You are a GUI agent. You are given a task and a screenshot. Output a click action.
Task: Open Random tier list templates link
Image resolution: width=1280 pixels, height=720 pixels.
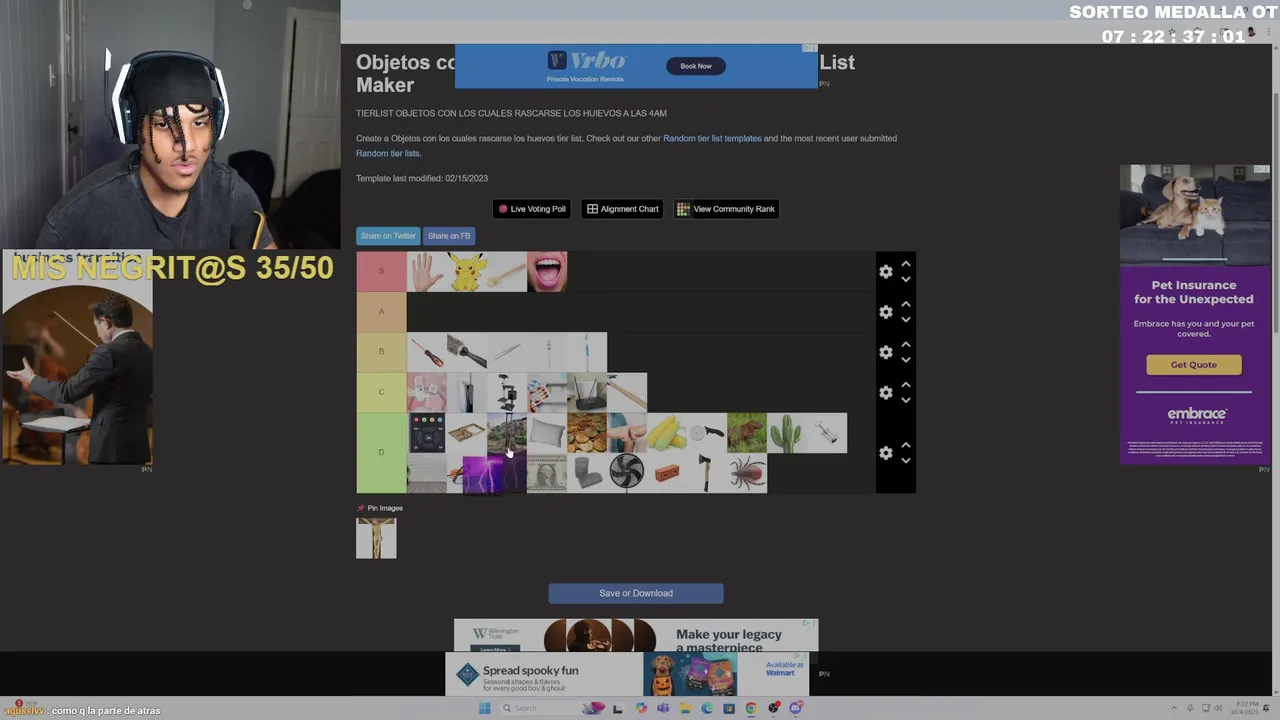(712, 138)
